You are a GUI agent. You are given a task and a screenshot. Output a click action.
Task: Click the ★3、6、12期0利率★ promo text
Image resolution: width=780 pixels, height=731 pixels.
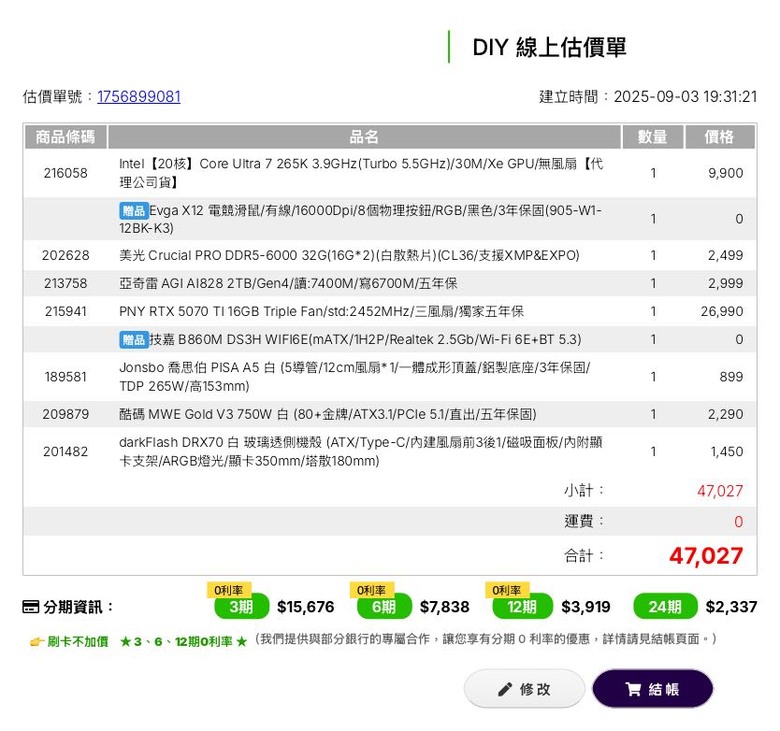pyautogui.click(x=184, y=641)
